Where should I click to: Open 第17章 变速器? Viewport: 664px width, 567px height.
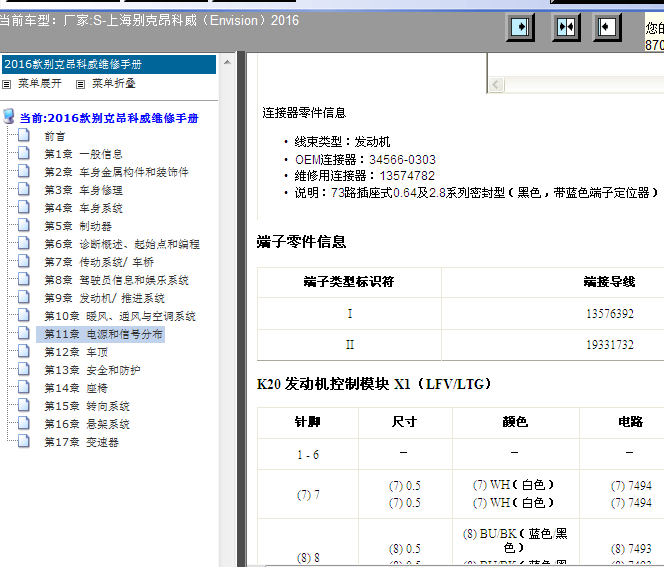[x=82, y=442]
